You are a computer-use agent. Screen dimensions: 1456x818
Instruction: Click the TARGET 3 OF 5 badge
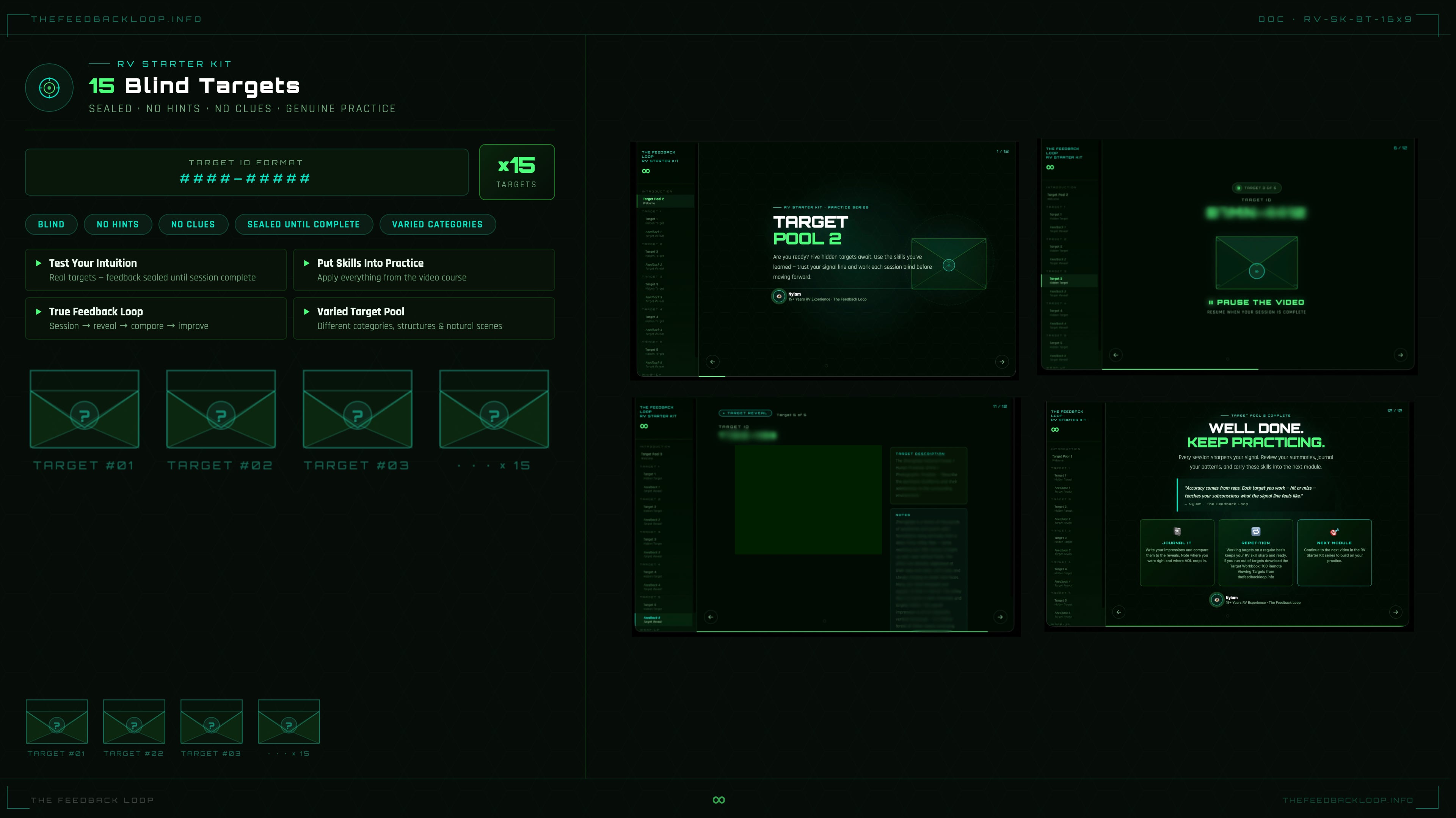click(x=1257, y=188)
